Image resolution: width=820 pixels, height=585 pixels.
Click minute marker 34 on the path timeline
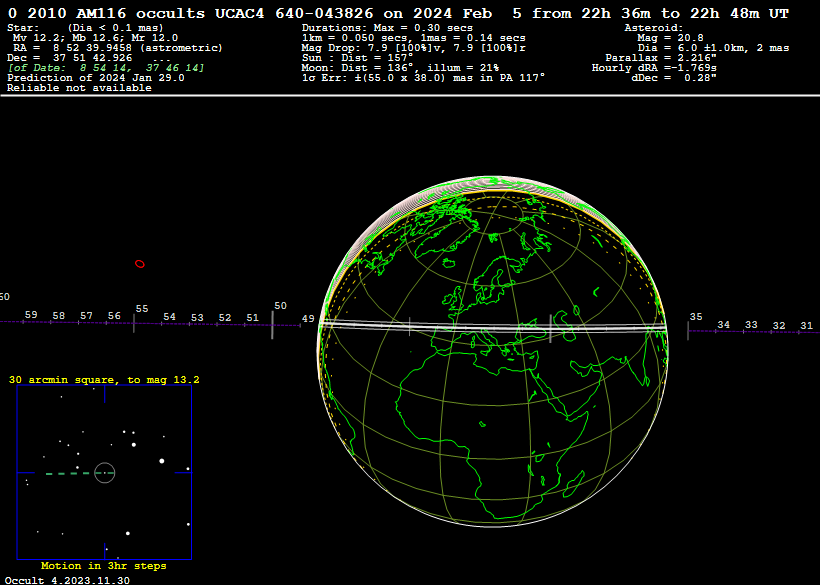click(723, 325)
